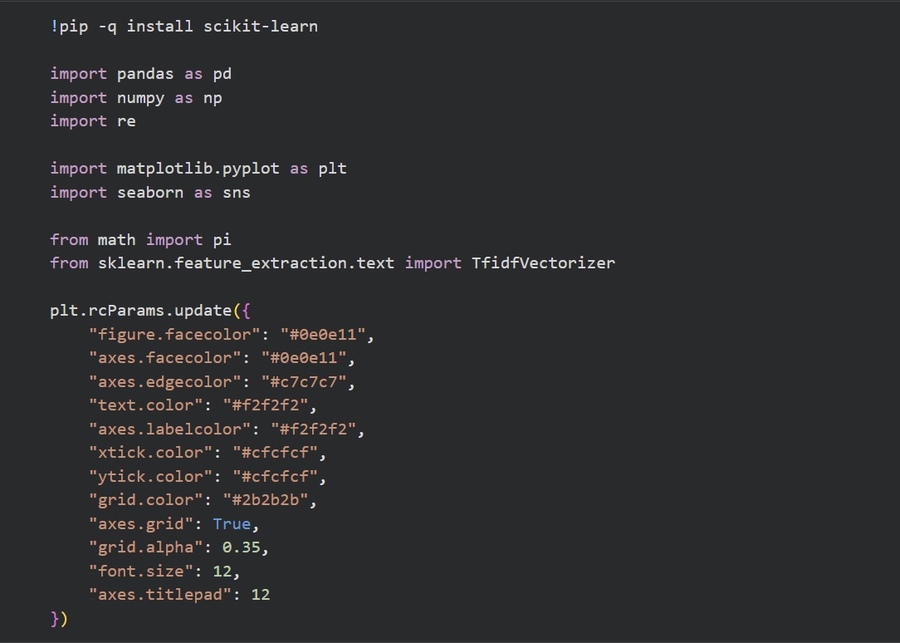Click 'sklearn.feature_extraction.text' module path
The width and height of the screenshot is (900, 643).
coord(246,263)
